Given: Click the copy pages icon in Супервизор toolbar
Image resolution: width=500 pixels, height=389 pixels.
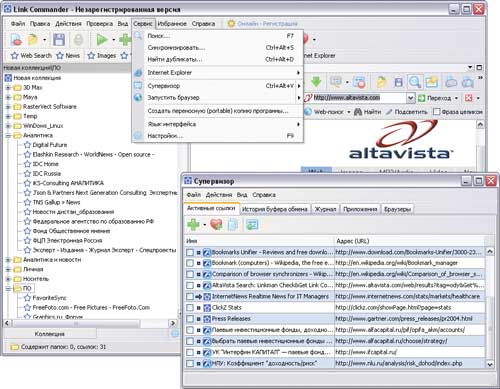Looking at the screenshot, I should click(x=233, y=225).
